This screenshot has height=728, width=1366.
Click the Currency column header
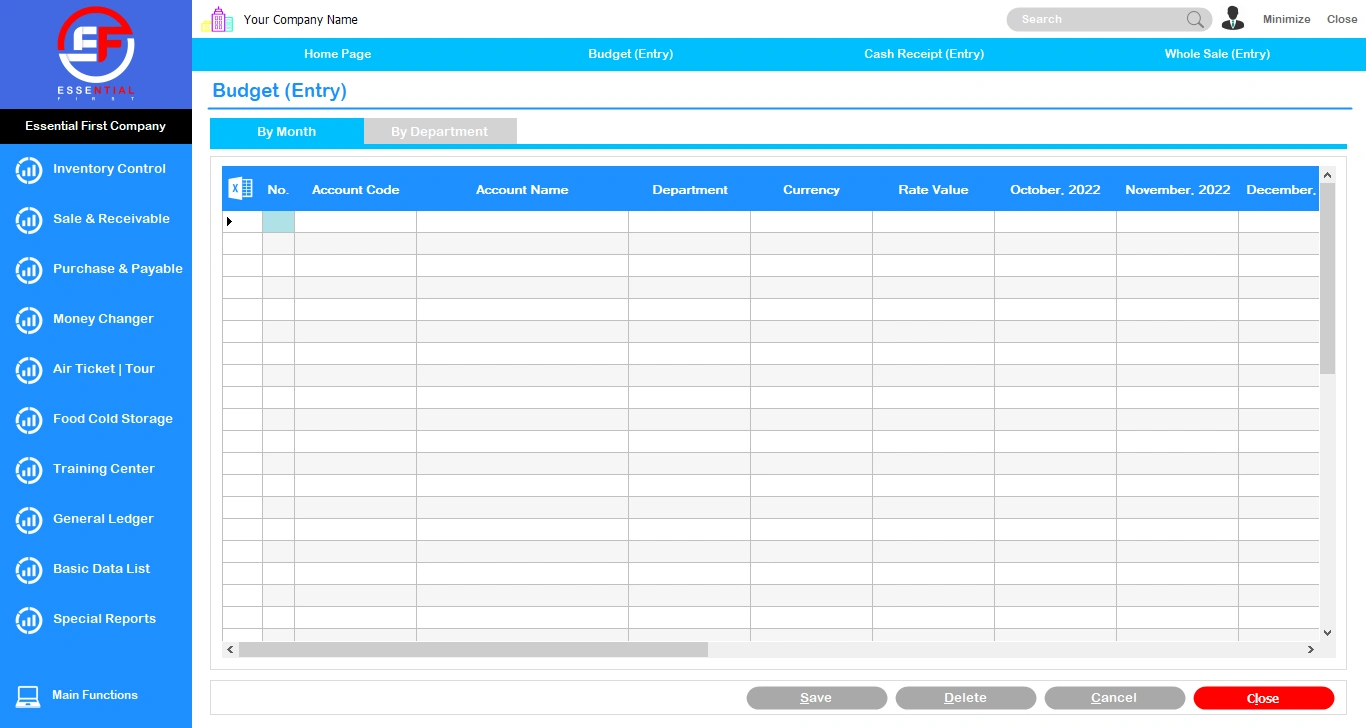(x=811, y=189)
